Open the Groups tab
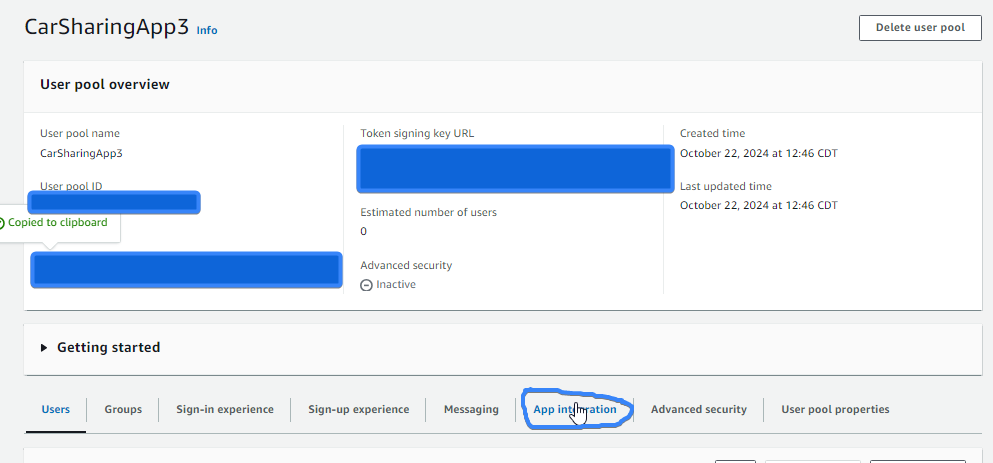This screenshot has width=993, height=463. click(123, 409)
